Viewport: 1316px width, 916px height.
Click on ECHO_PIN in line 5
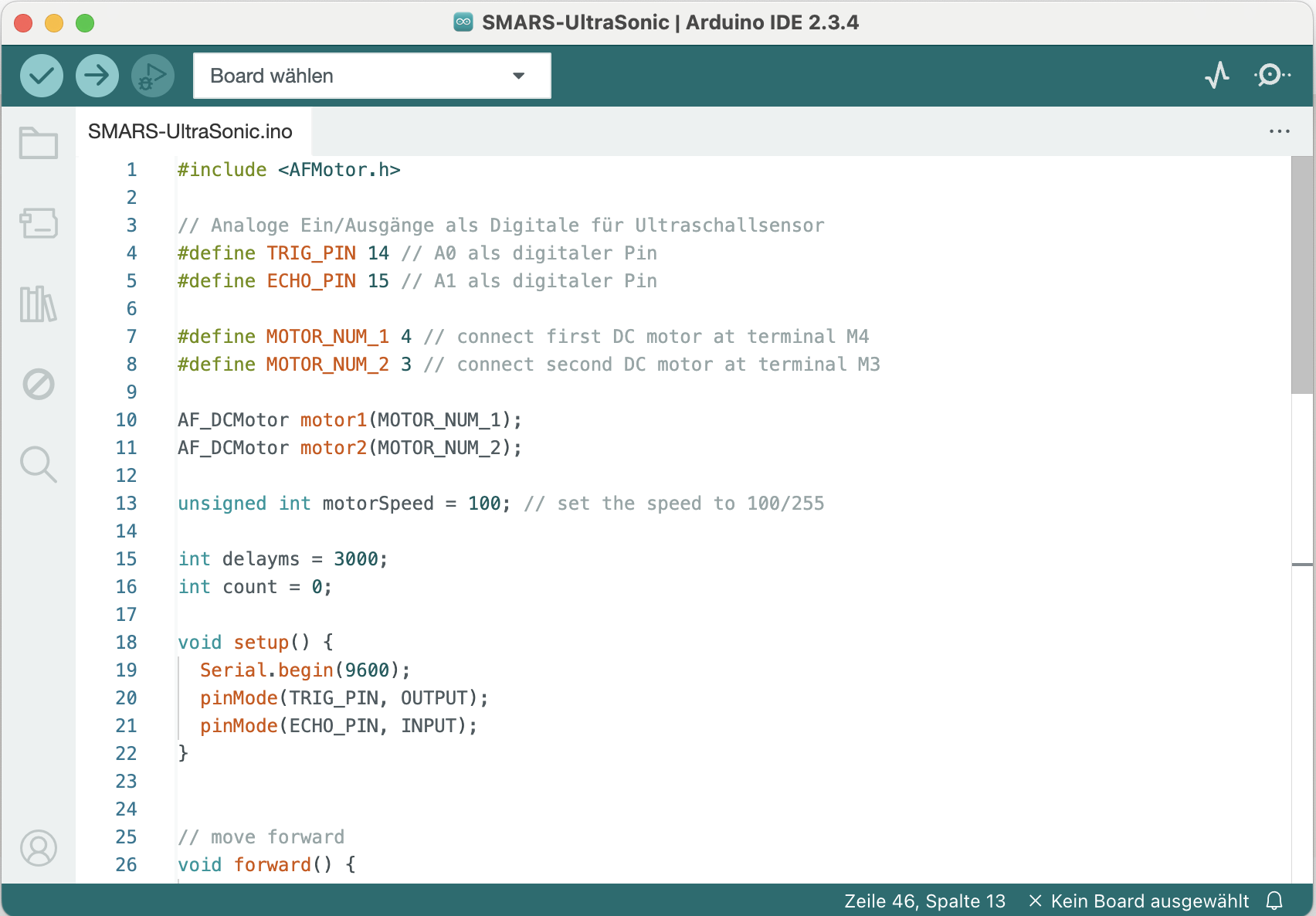311,281
